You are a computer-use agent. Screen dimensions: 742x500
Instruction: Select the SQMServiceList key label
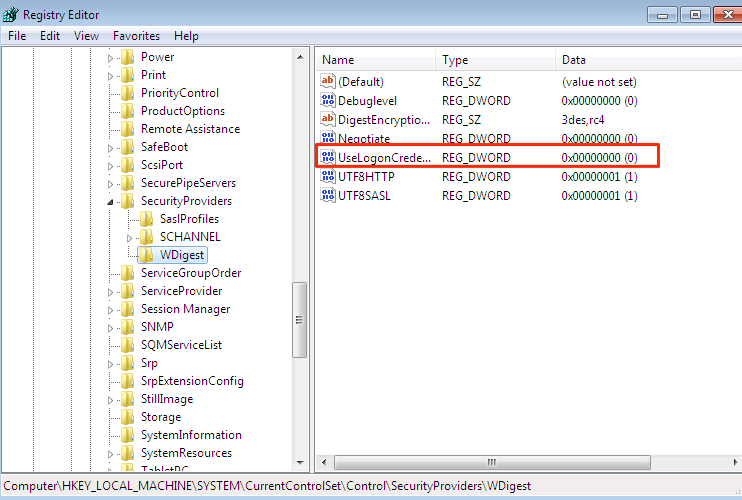point(181,345)
